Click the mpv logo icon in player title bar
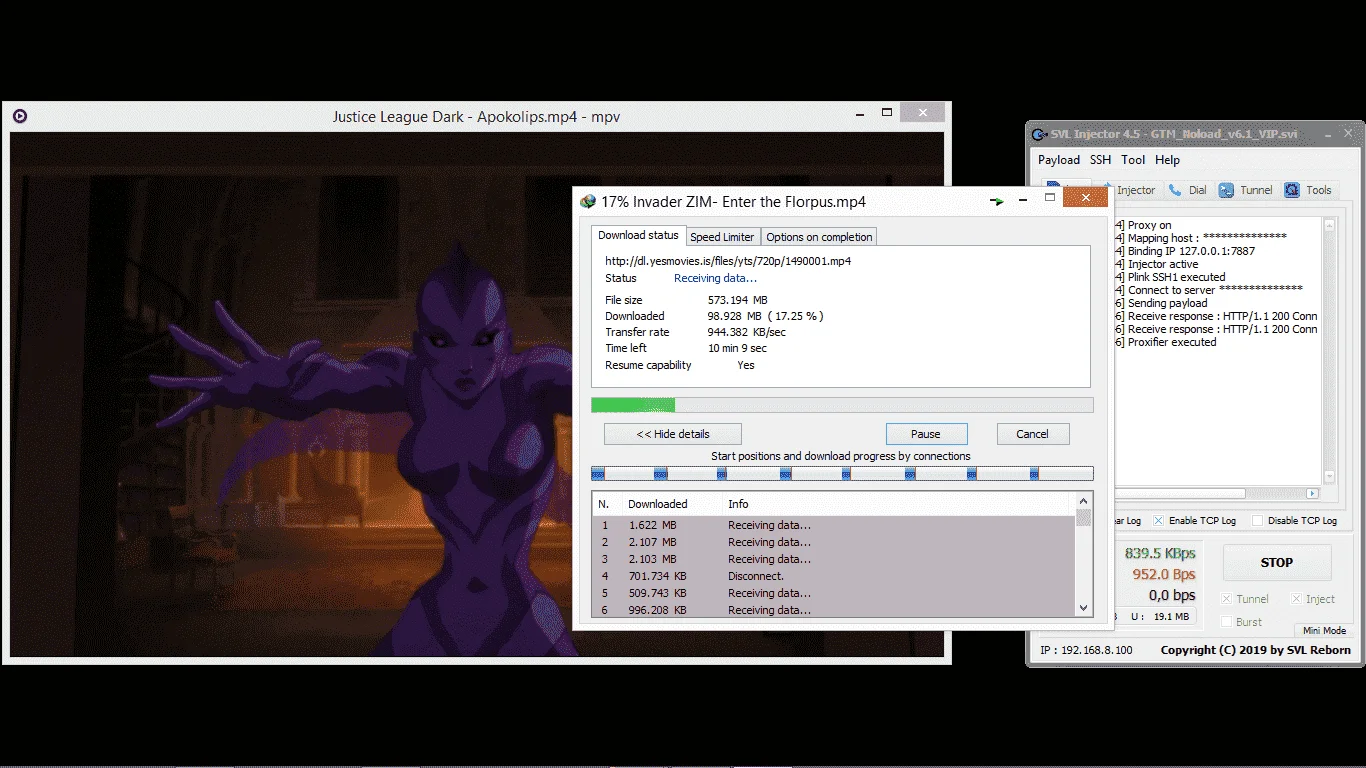The width and height of the screenshot is (1366, 768). (x=19, y=116)
